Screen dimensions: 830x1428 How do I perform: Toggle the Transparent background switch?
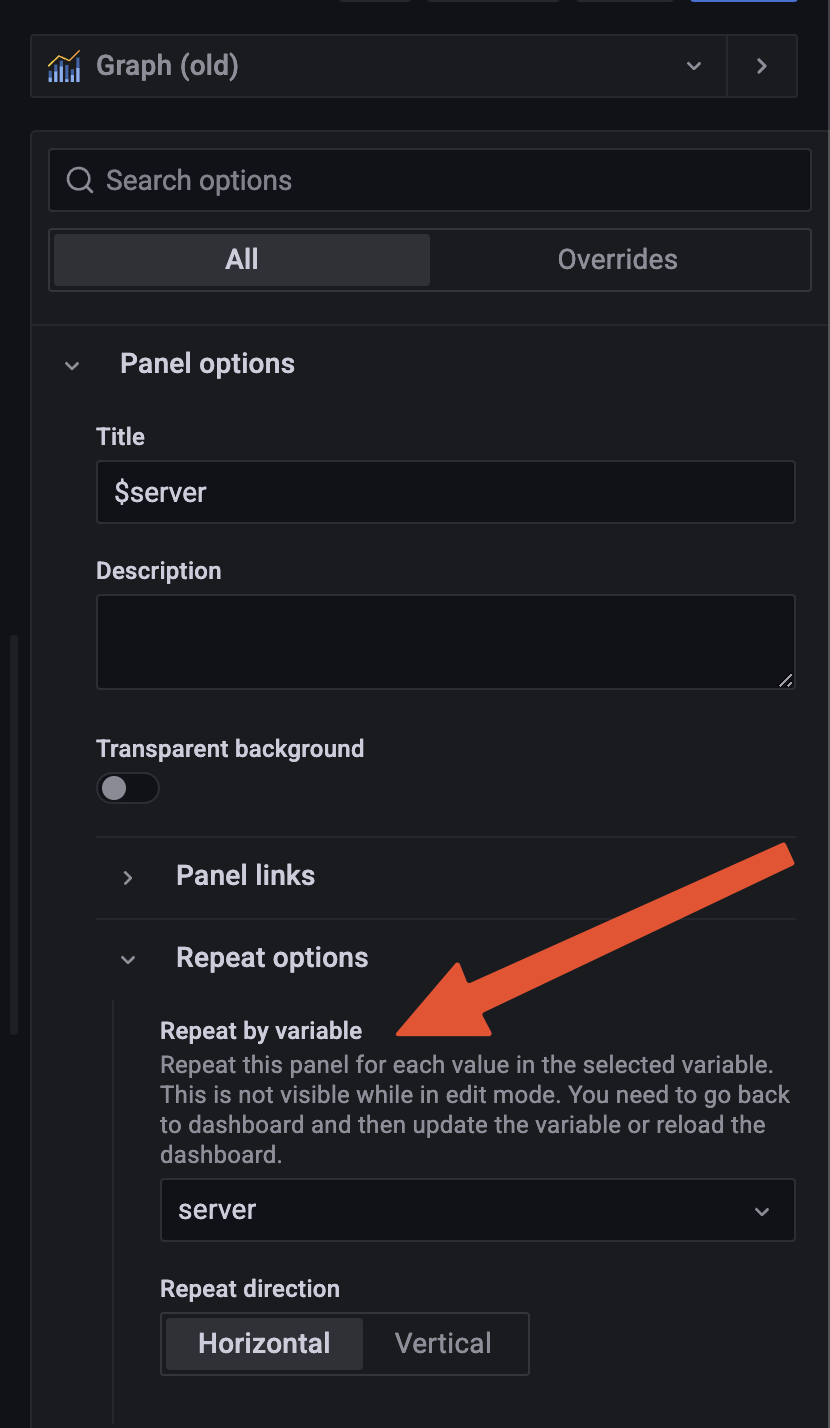point(128,788)
